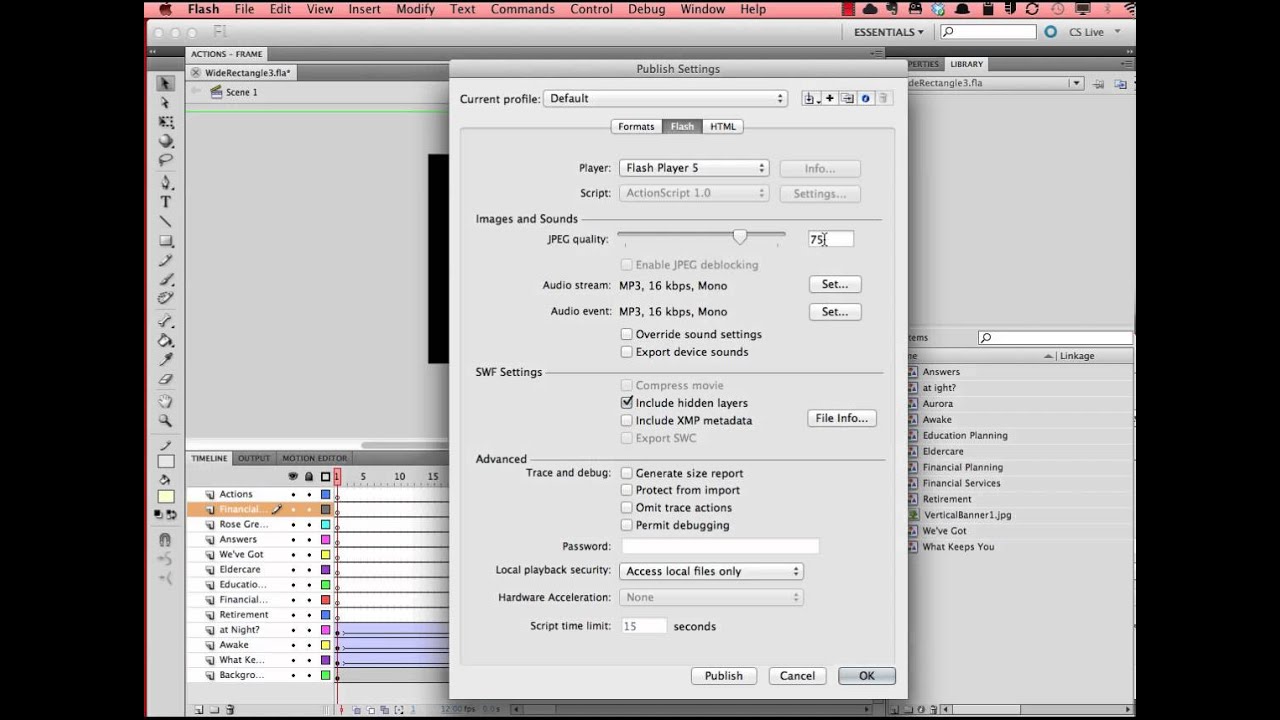
Task: Enable Override sound settings checkbox
Action: (x=627, y=334)
